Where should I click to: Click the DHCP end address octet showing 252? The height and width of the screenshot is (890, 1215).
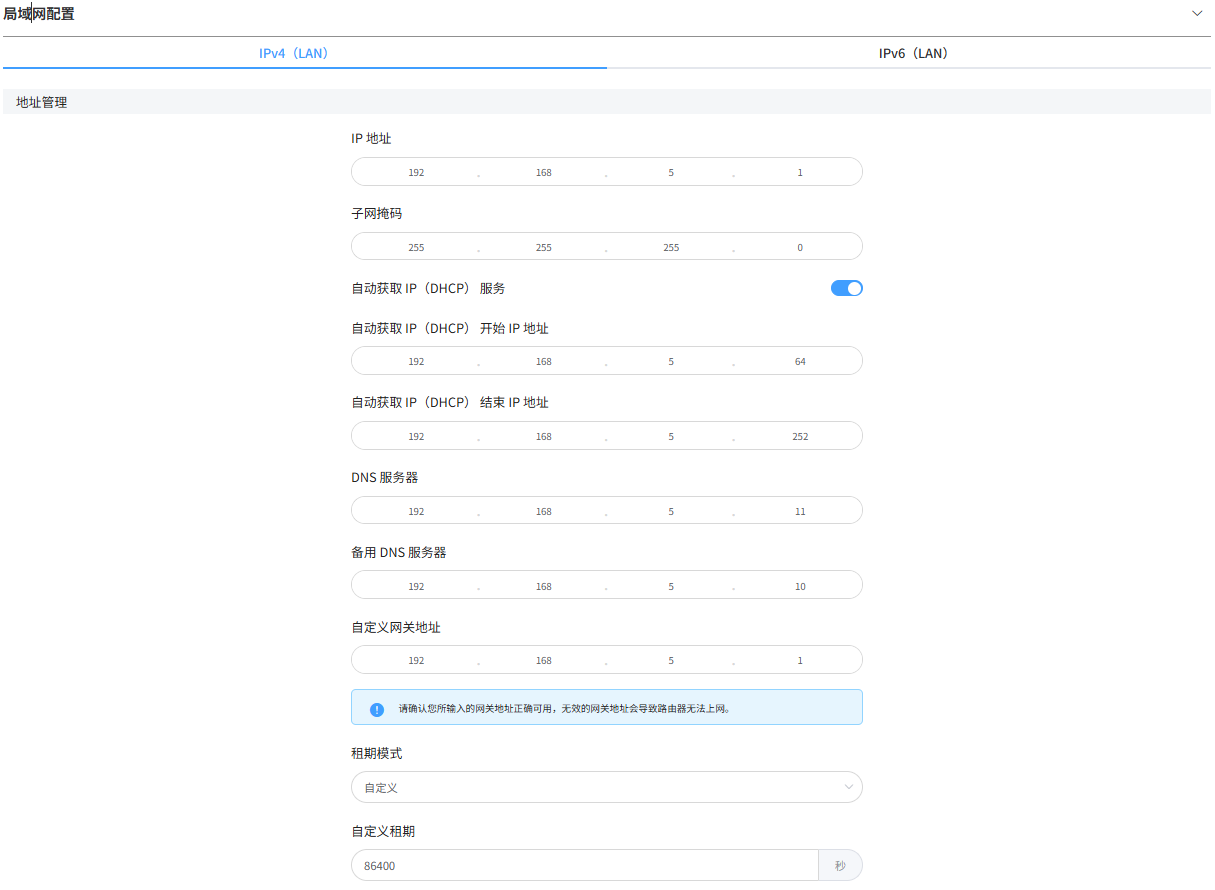pos(800,435)
